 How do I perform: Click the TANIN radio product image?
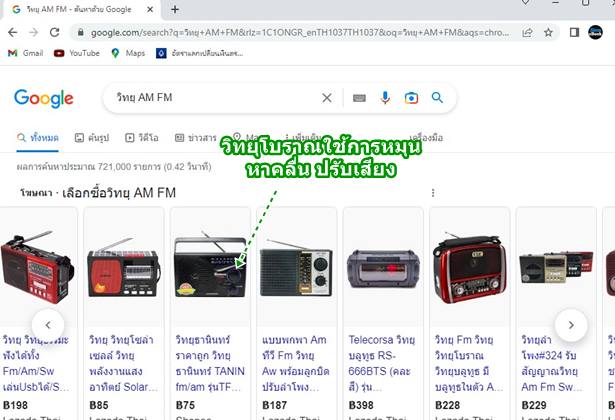point(210,265)
